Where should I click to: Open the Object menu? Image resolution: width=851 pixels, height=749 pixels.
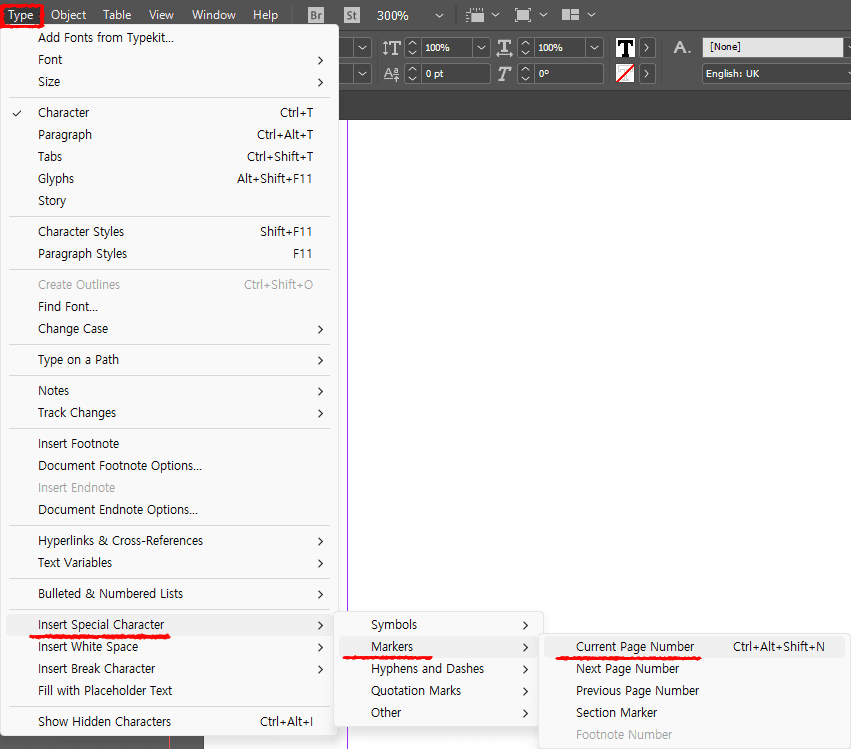point(68,14)
